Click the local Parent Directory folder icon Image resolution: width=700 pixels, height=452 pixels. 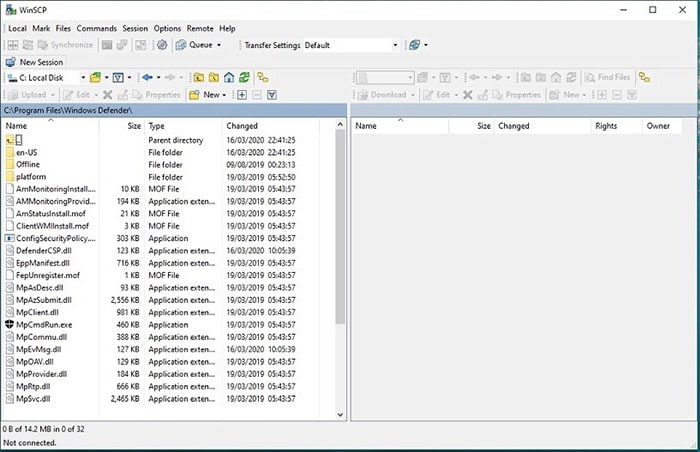tap(199, 78)
